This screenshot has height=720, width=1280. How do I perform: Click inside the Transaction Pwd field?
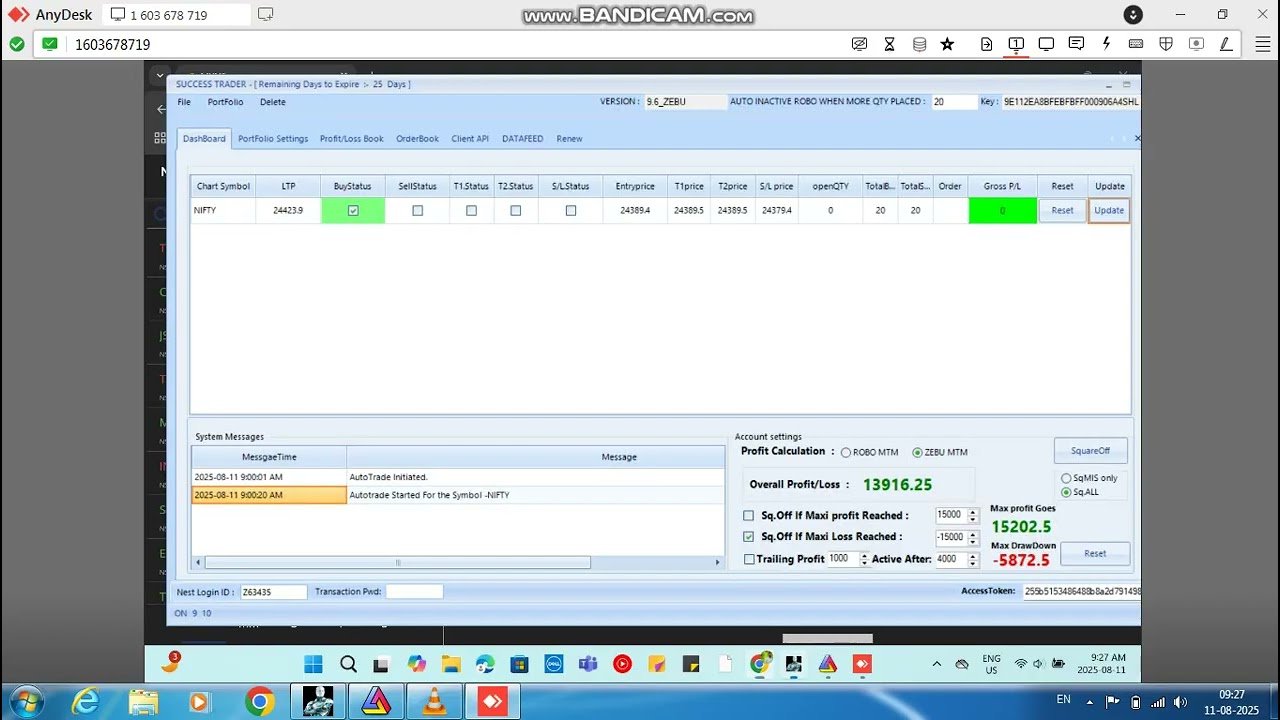point(413,591)
